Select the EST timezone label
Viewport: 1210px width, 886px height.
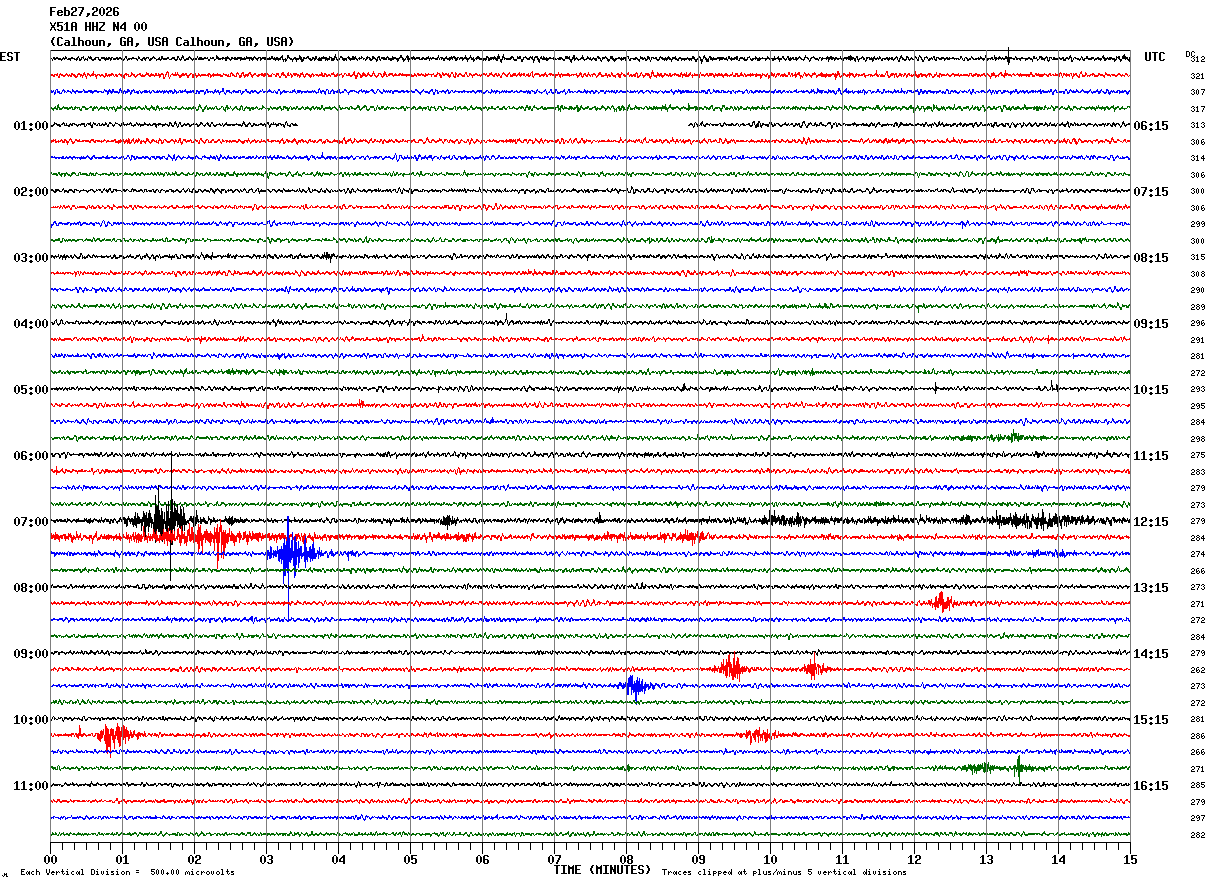(10, 57)
